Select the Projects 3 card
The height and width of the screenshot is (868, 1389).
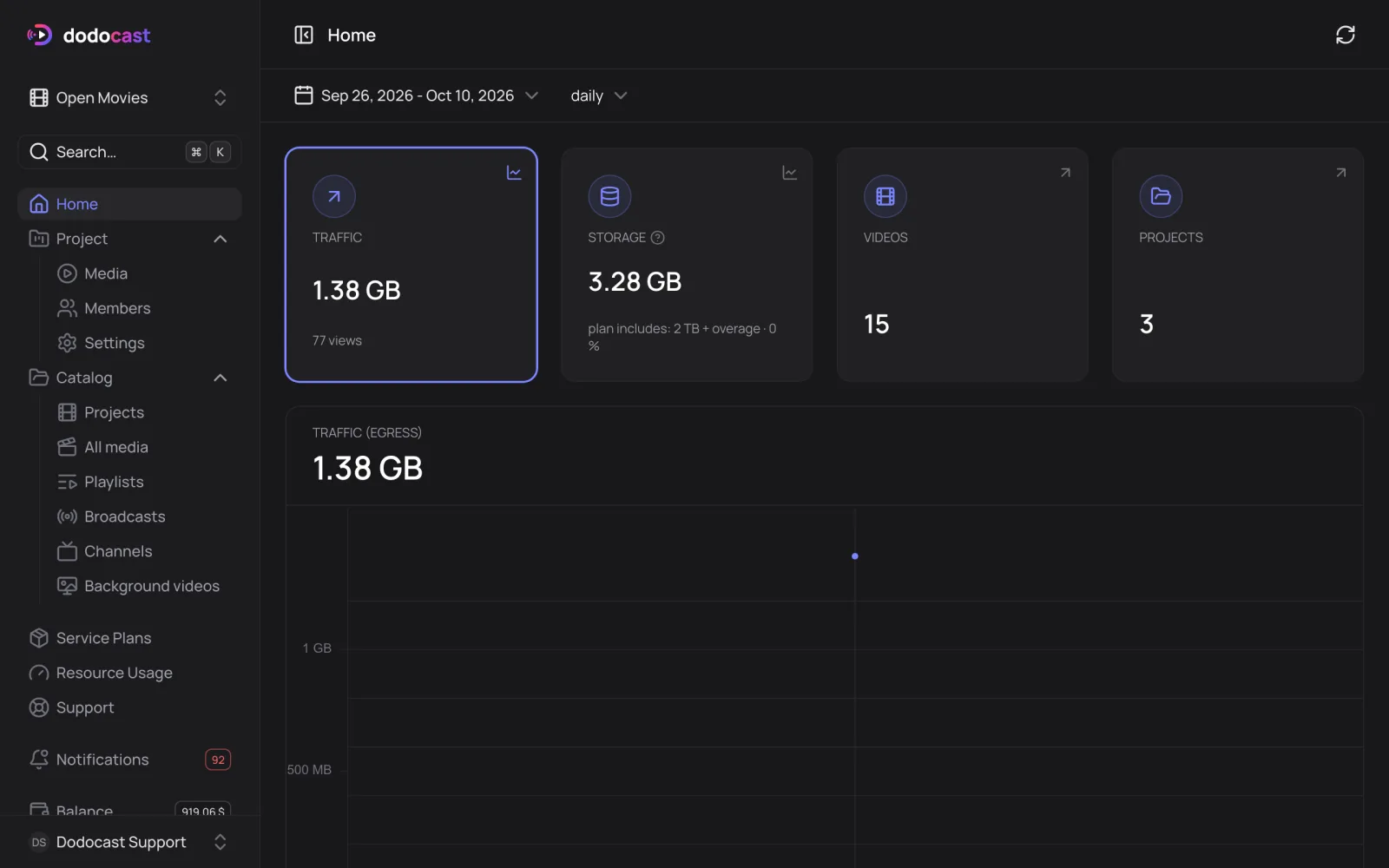[1238, 265]
